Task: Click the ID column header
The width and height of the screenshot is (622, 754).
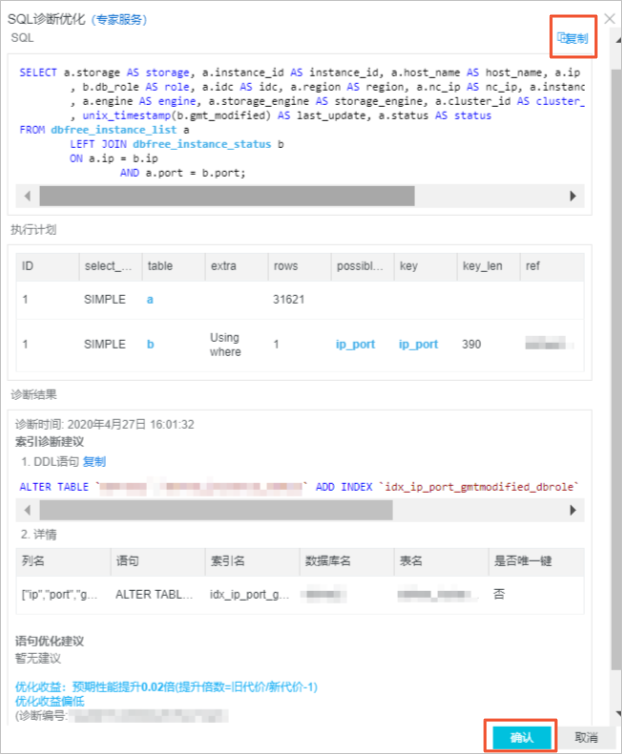Action: tap(48, 266)
